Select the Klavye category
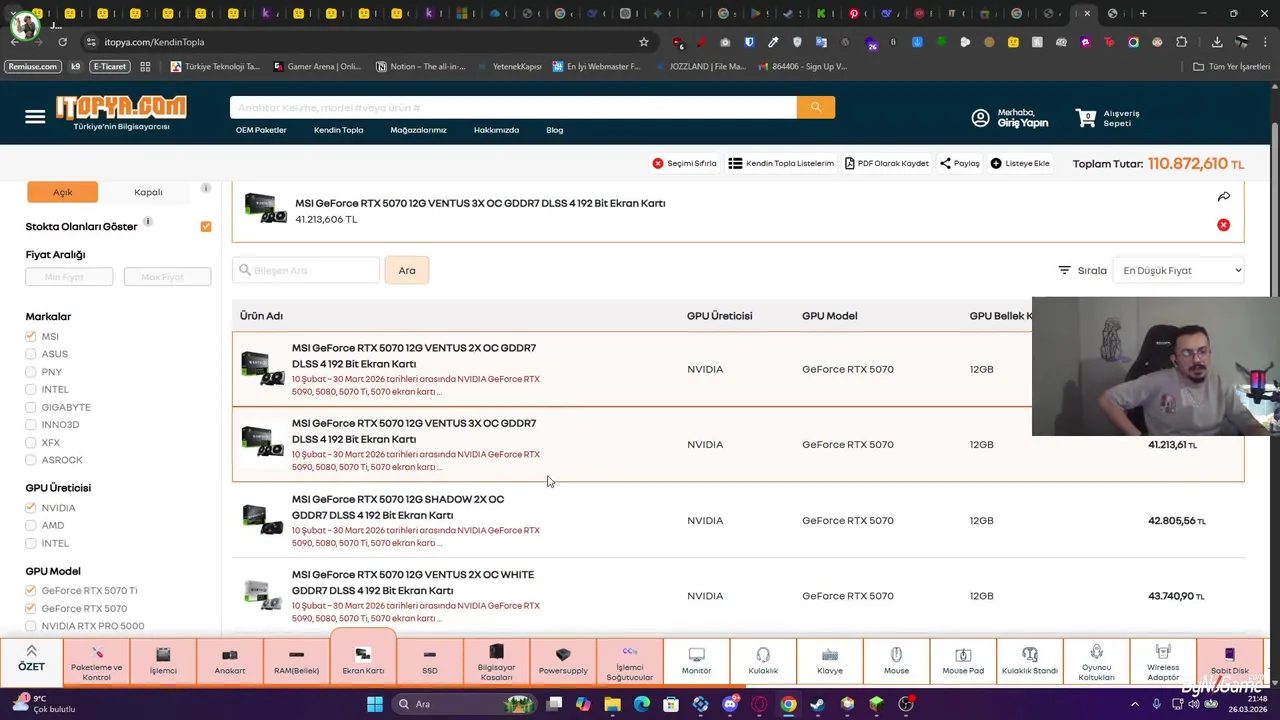 830,660
